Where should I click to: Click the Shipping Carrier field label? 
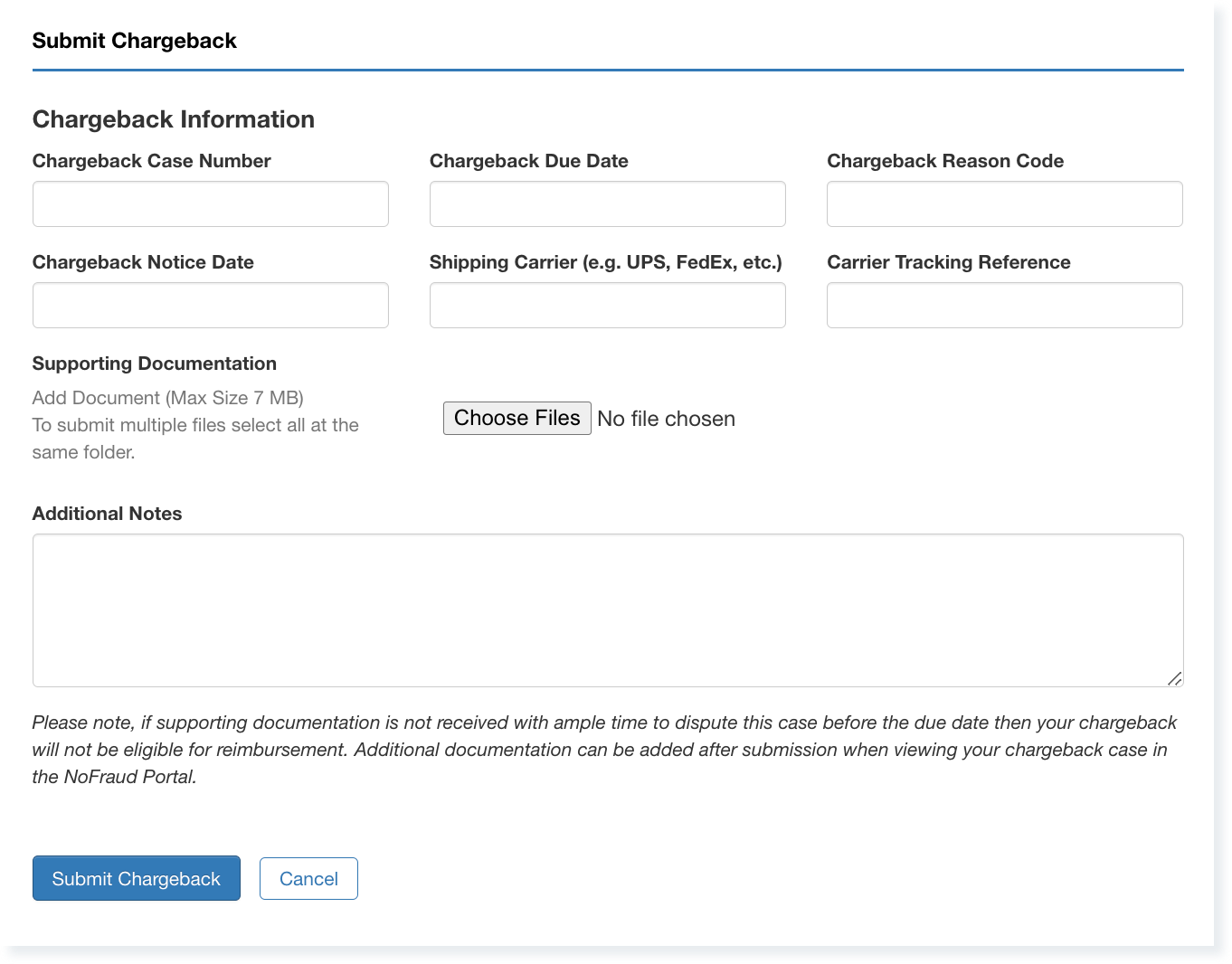pos(605,262)
